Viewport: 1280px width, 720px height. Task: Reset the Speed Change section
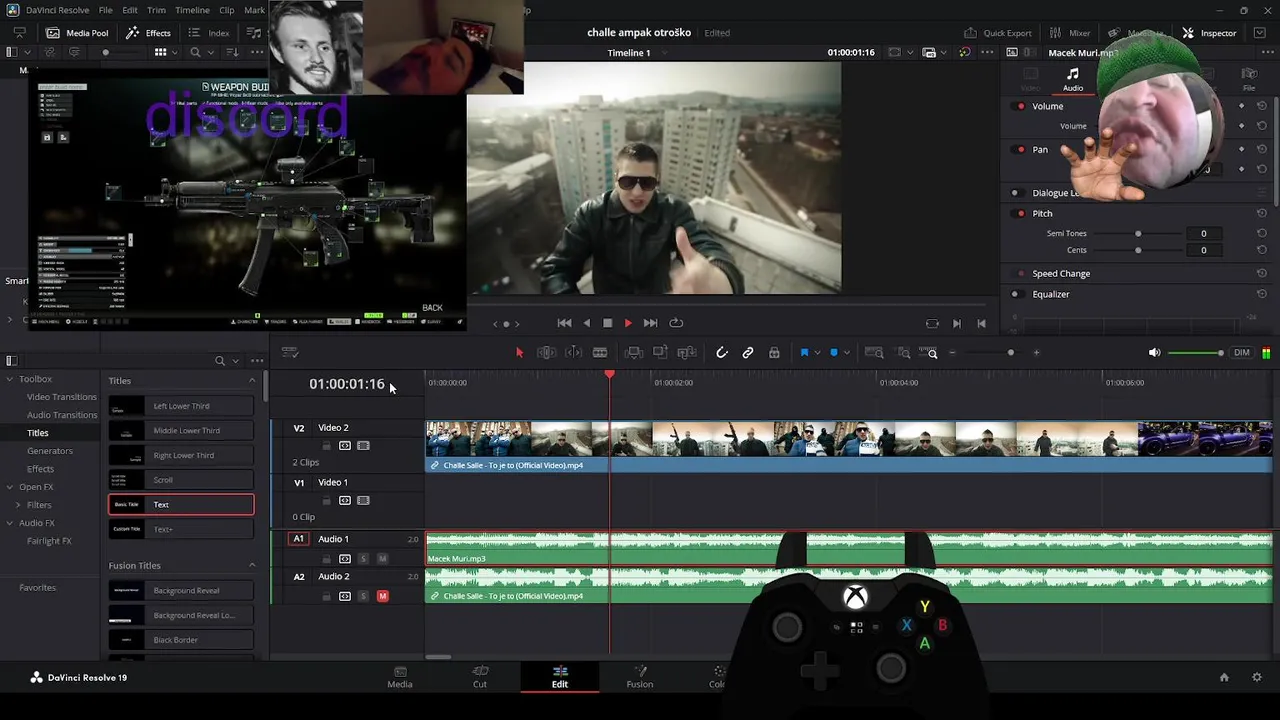[1262, 273]
